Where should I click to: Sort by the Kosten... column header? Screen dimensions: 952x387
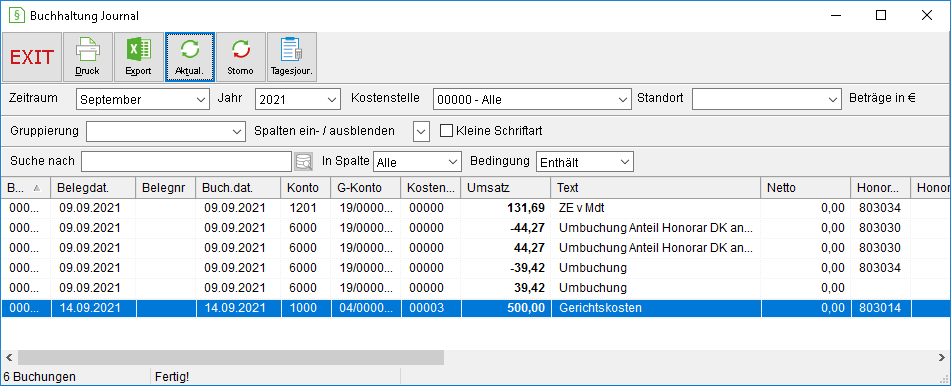[431, 188]
